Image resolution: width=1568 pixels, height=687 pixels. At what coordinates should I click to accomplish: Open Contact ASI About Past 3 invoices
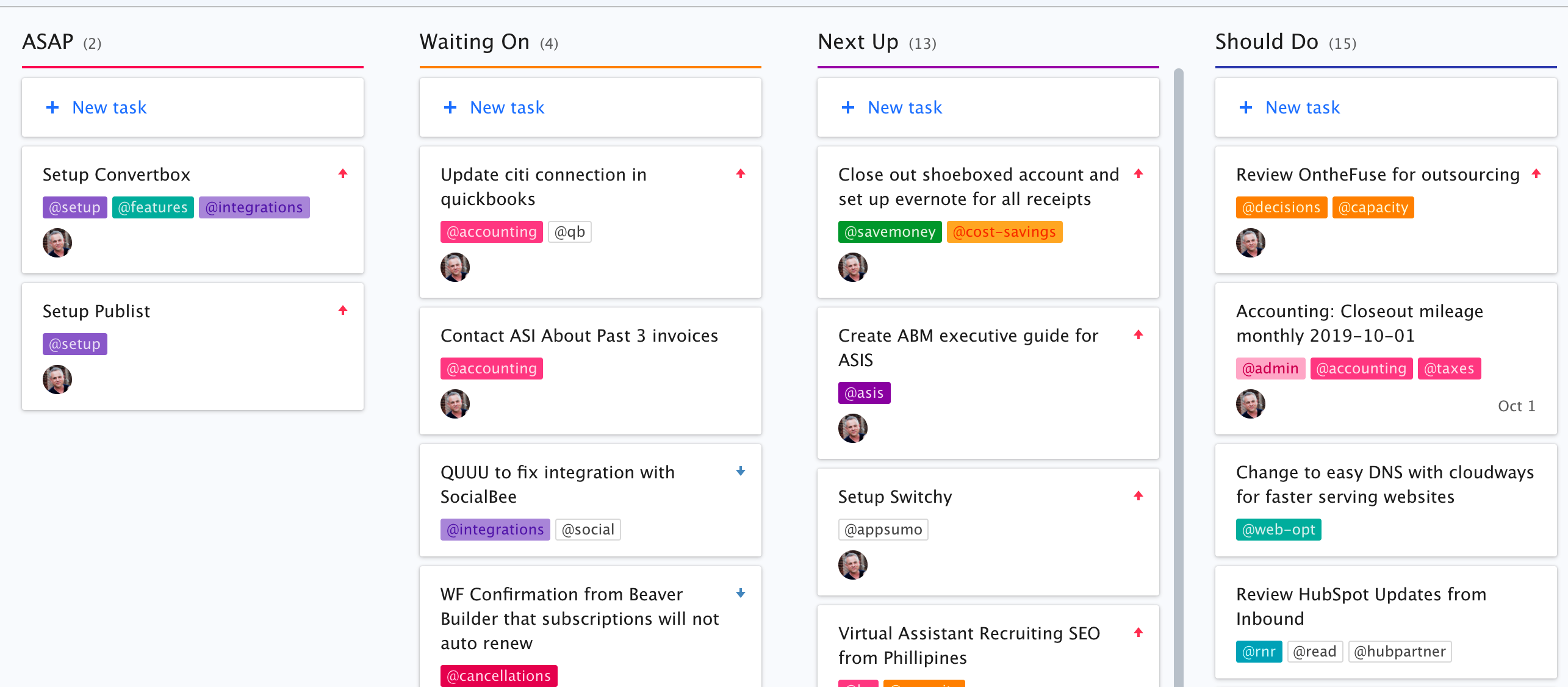click(579, 336)
